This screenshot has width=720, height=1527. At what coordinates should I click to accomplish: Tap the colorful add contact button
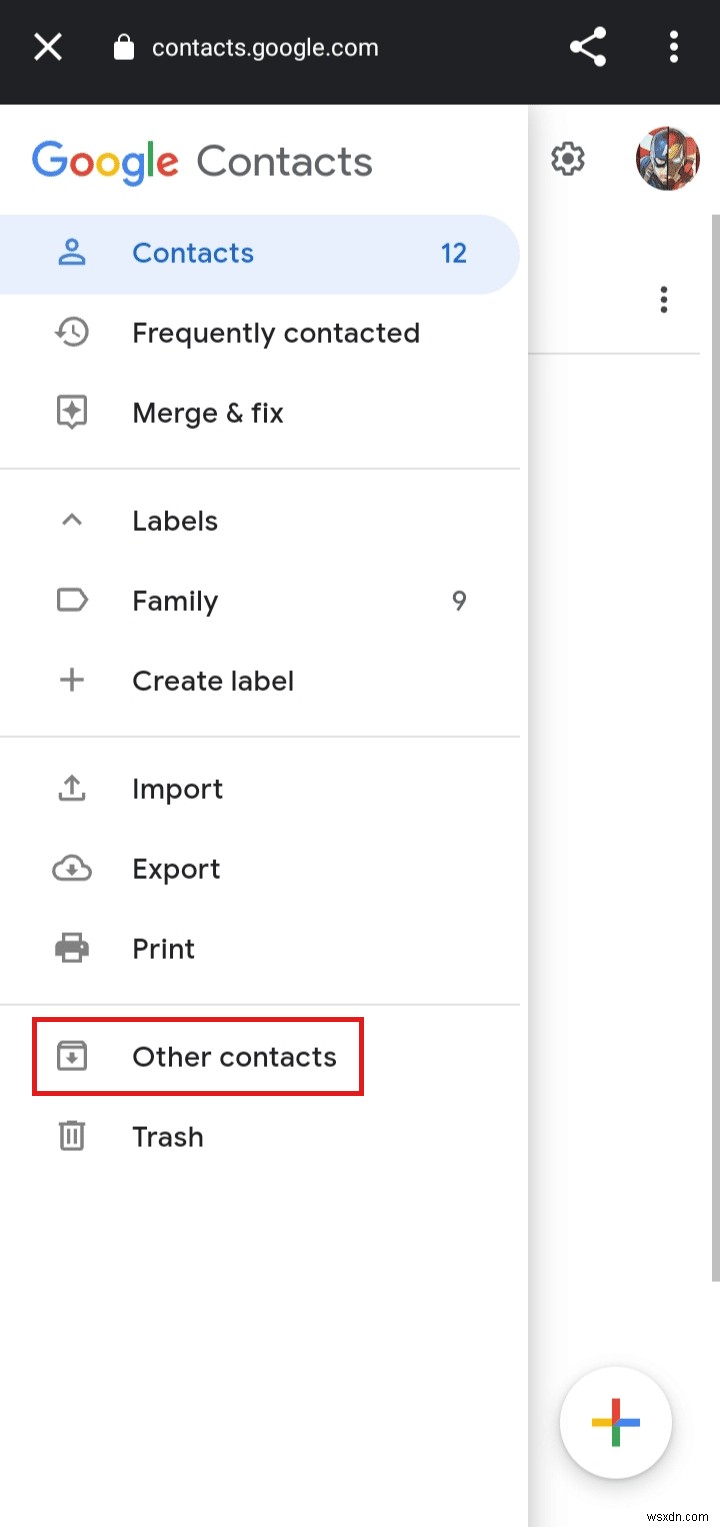point(615,1423)
